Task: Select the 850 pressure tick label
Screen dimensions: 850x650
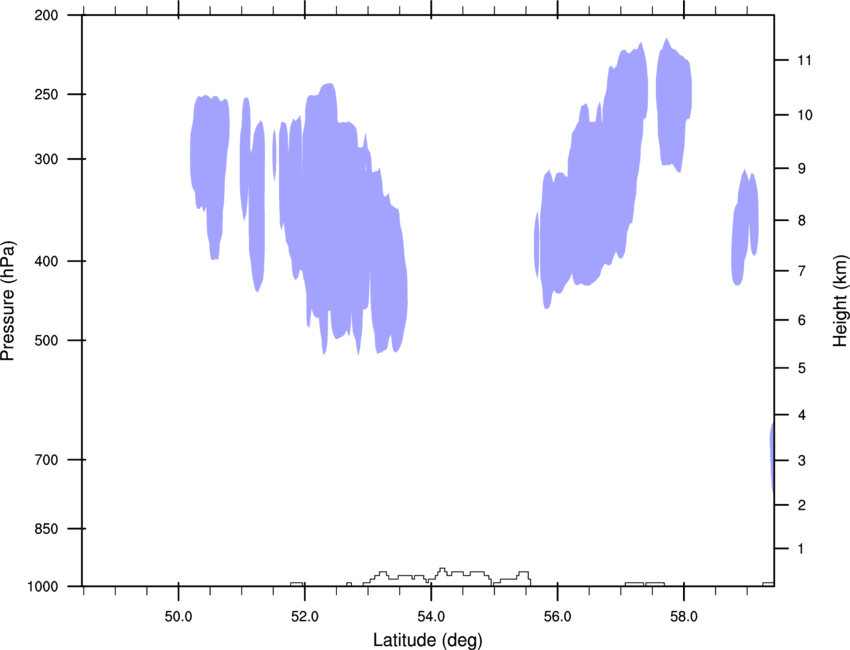Action: (46, 529)
